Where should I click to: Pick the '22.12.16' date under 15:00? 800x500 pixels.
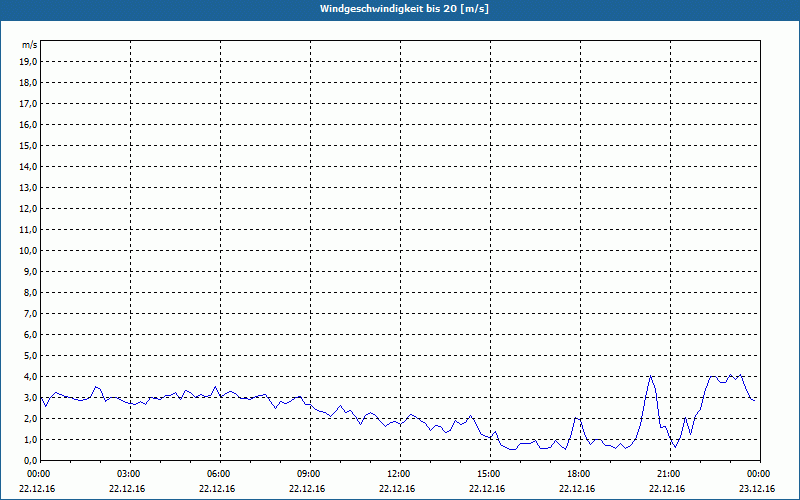point(487,489)
